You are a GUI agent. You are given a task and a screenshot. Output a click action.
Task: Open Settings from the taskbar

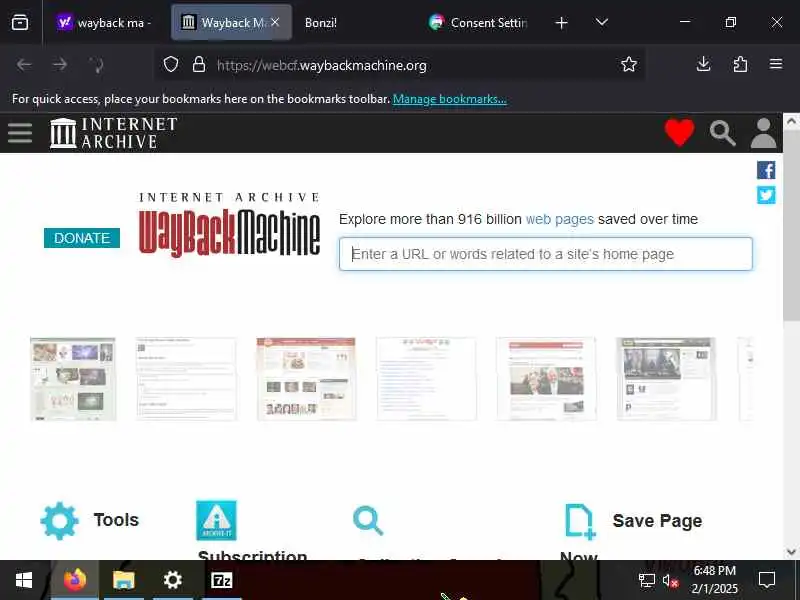[x=173, y=580]
